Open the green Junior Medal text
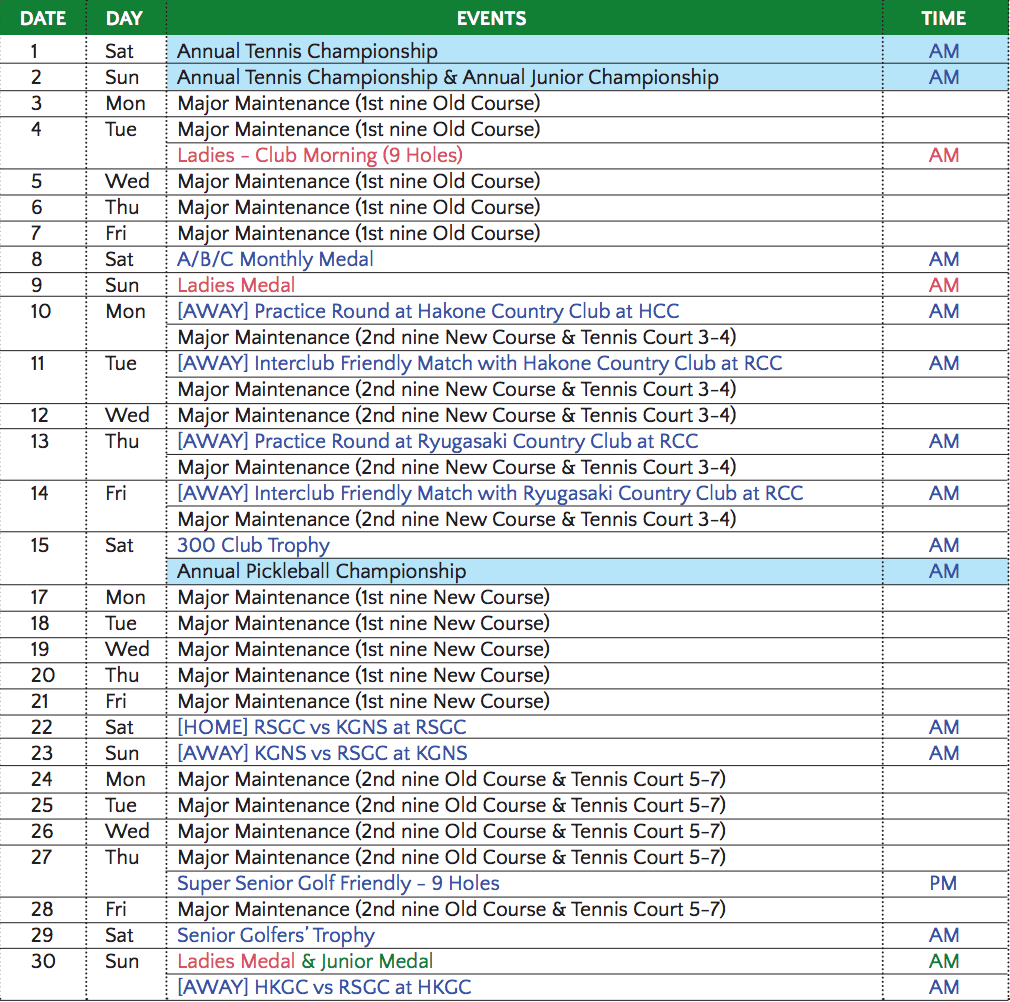The image size is (1010, 1002). pos(377,961)
